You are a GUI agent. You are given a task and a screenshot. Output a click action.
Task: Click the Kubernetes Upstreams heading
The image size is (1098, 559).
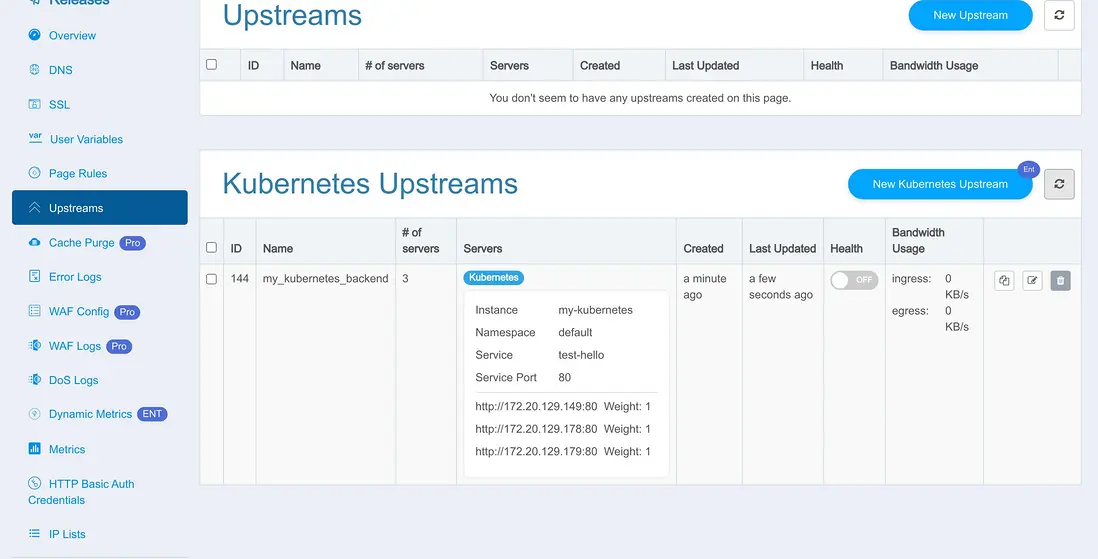(x=370, y=184)
